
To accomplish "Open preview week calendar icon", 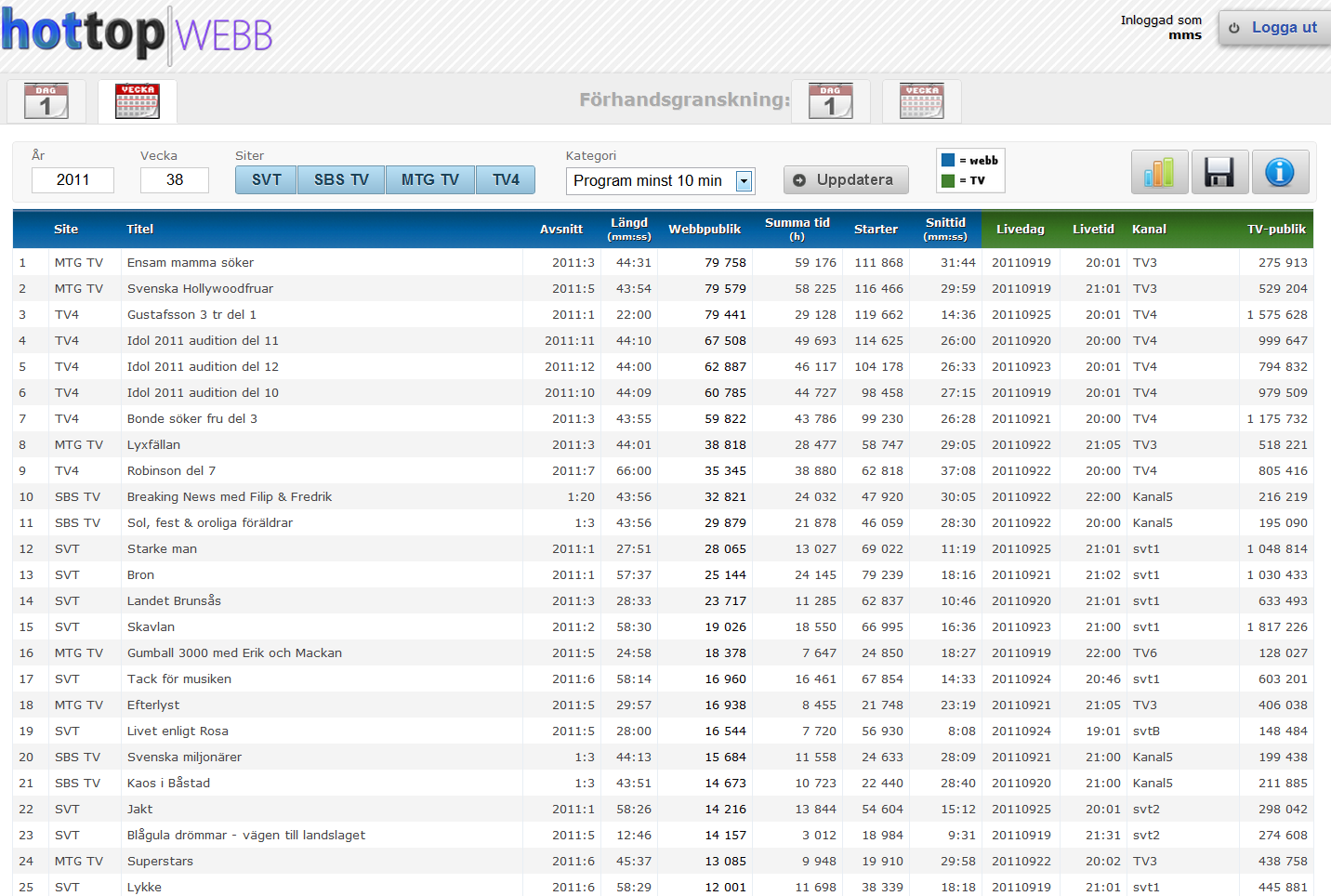I will point(922,101).
